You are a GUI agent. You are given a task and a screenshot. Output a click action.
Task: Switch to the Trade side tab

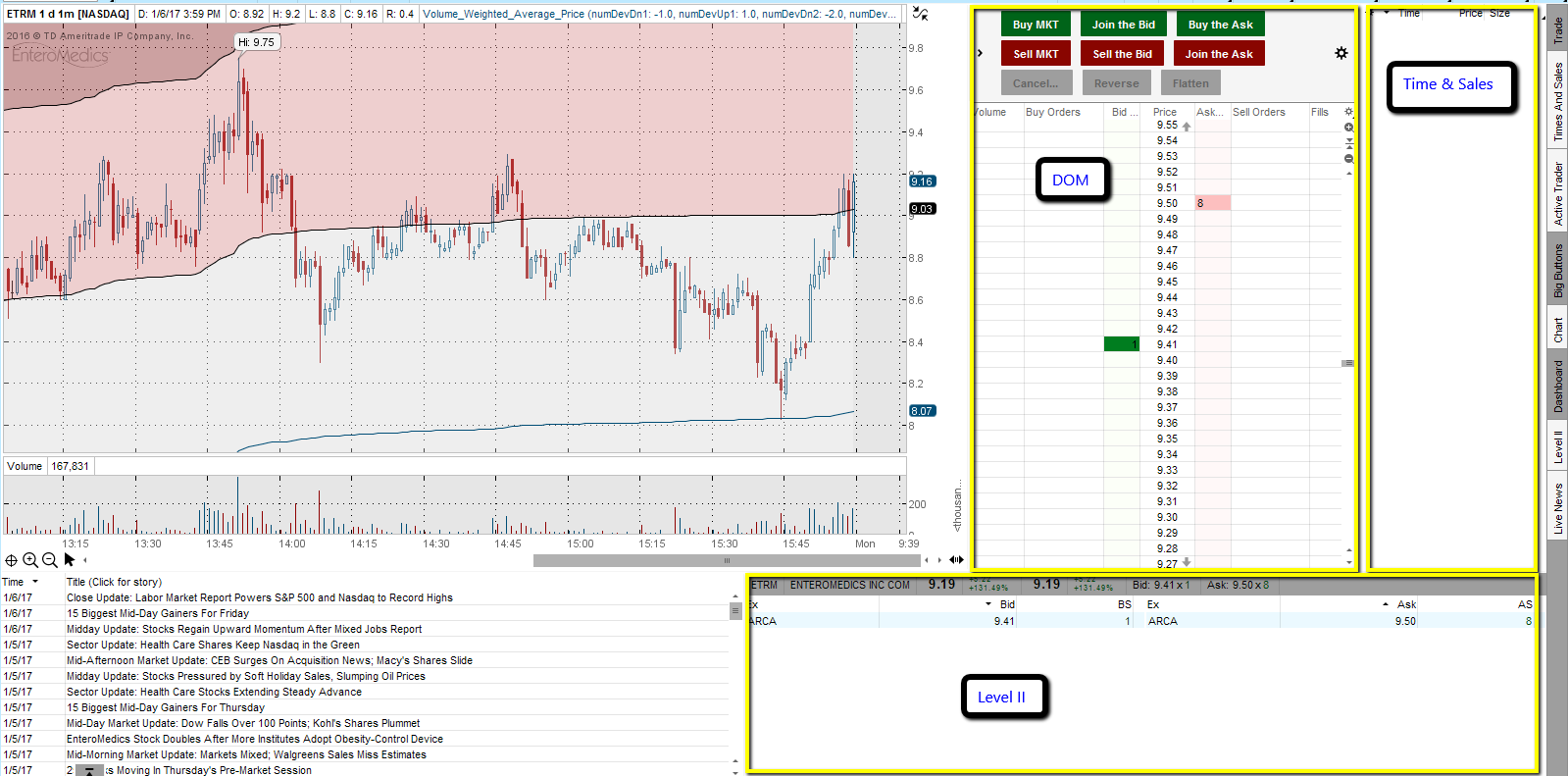1557,30
